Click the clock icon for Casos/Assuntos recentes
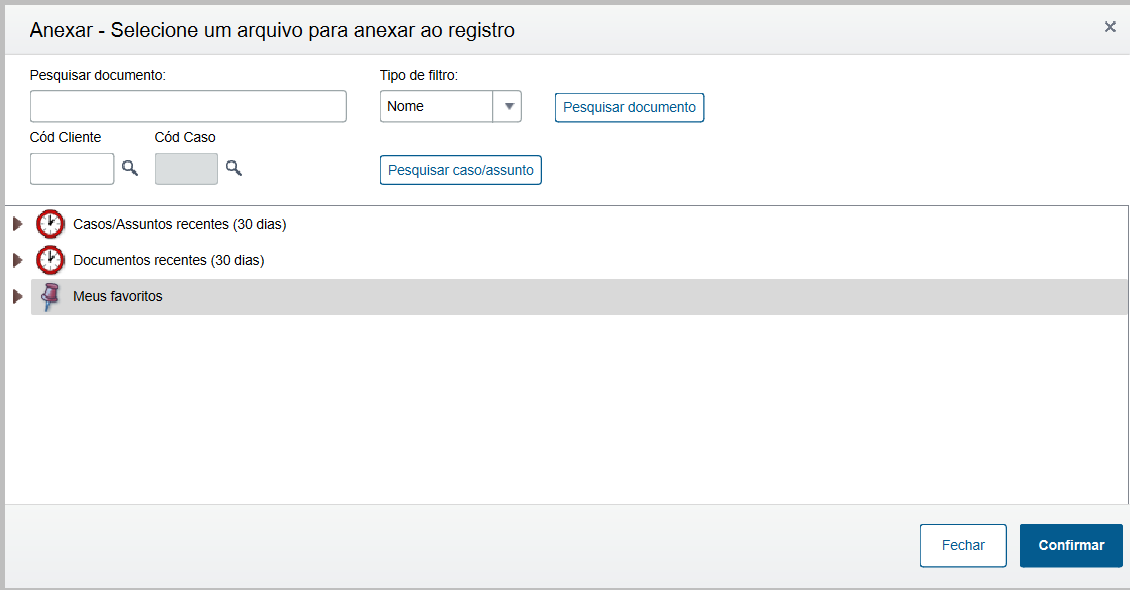The image size is (1130, 590). 50,224
